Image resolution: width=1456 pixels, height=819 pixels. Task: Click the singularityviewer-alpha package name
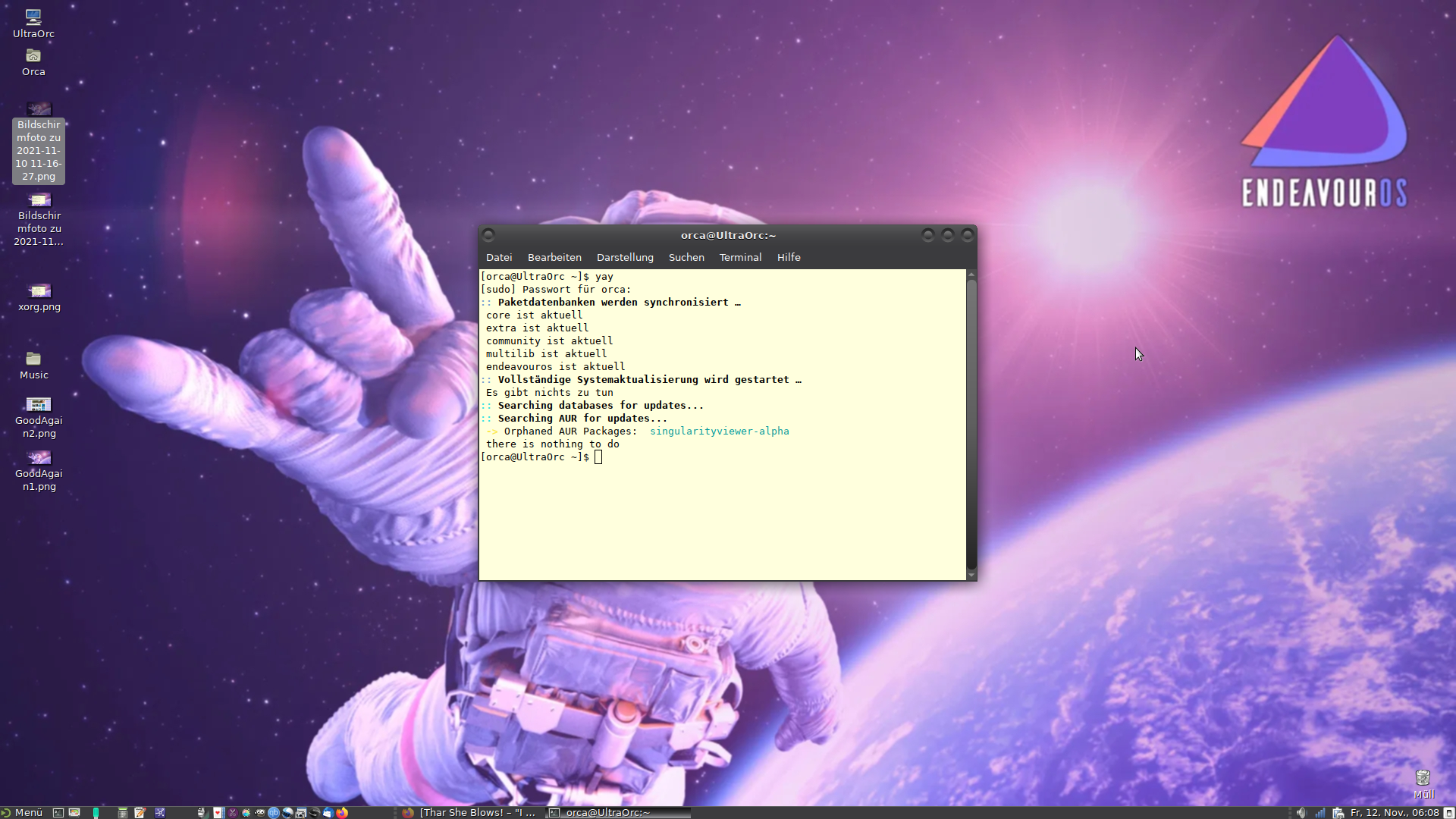point(719,431)
